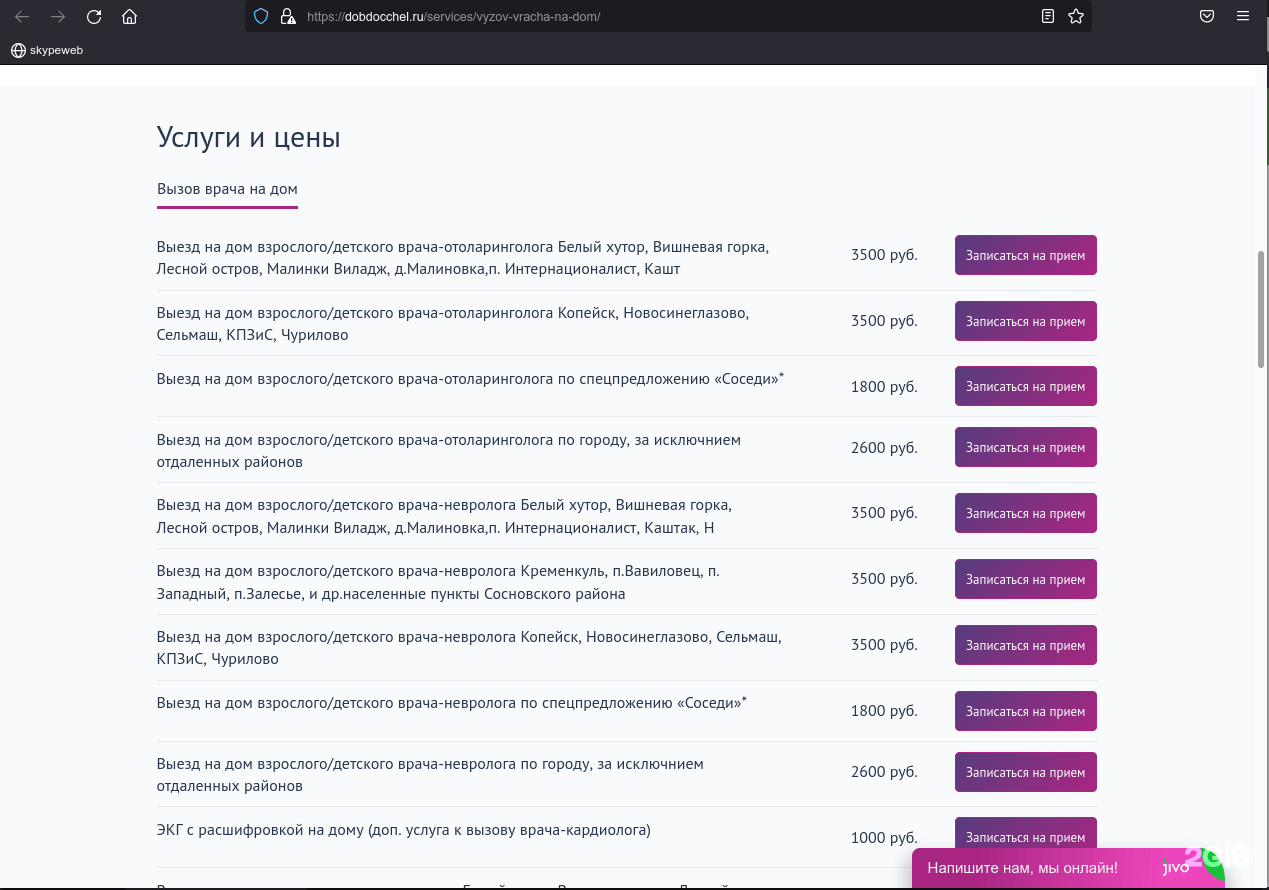Image resolution: width=1269 pixels, height=890 pixels.
Task: Book first otolaryngologist Белый хутор visit
Action: click(1025, 256)
